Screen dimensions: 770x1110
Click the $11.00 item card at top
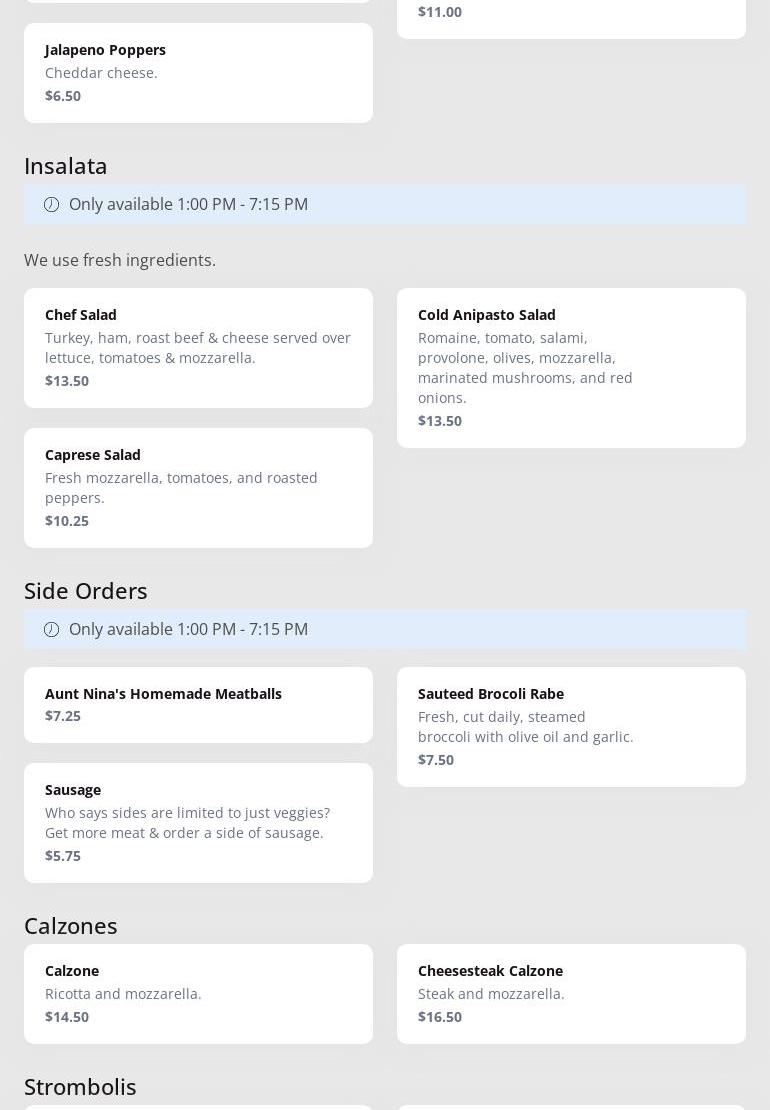point(571,15)
